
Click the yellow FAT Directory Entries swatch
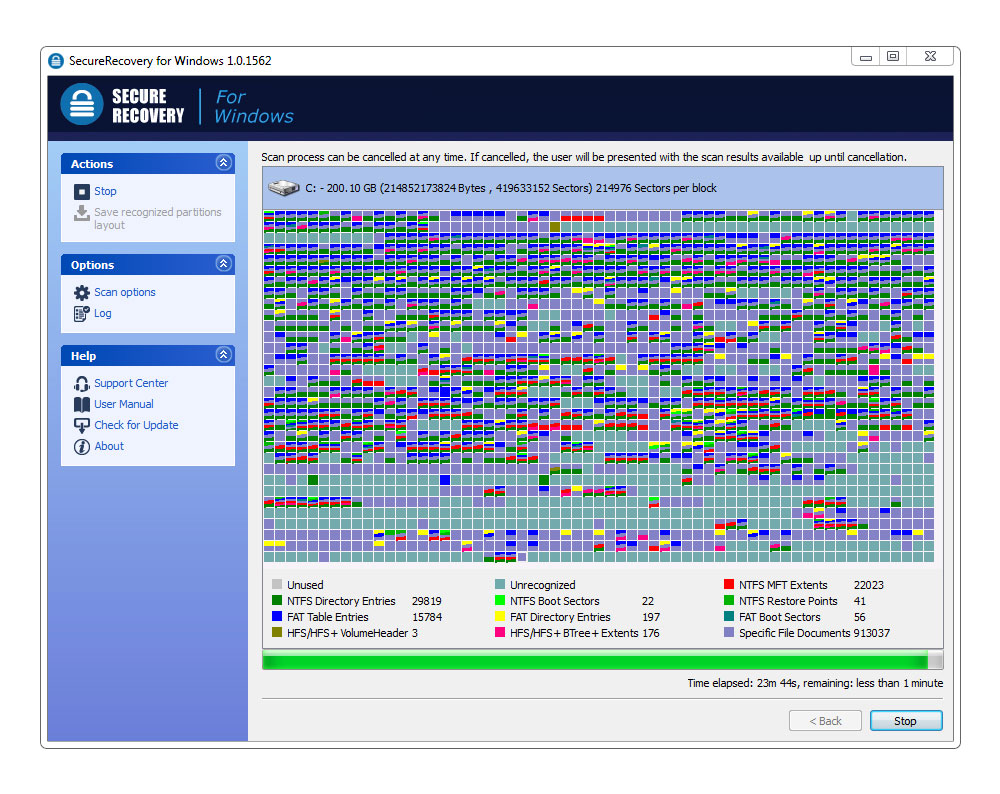(x=500, y=617)
